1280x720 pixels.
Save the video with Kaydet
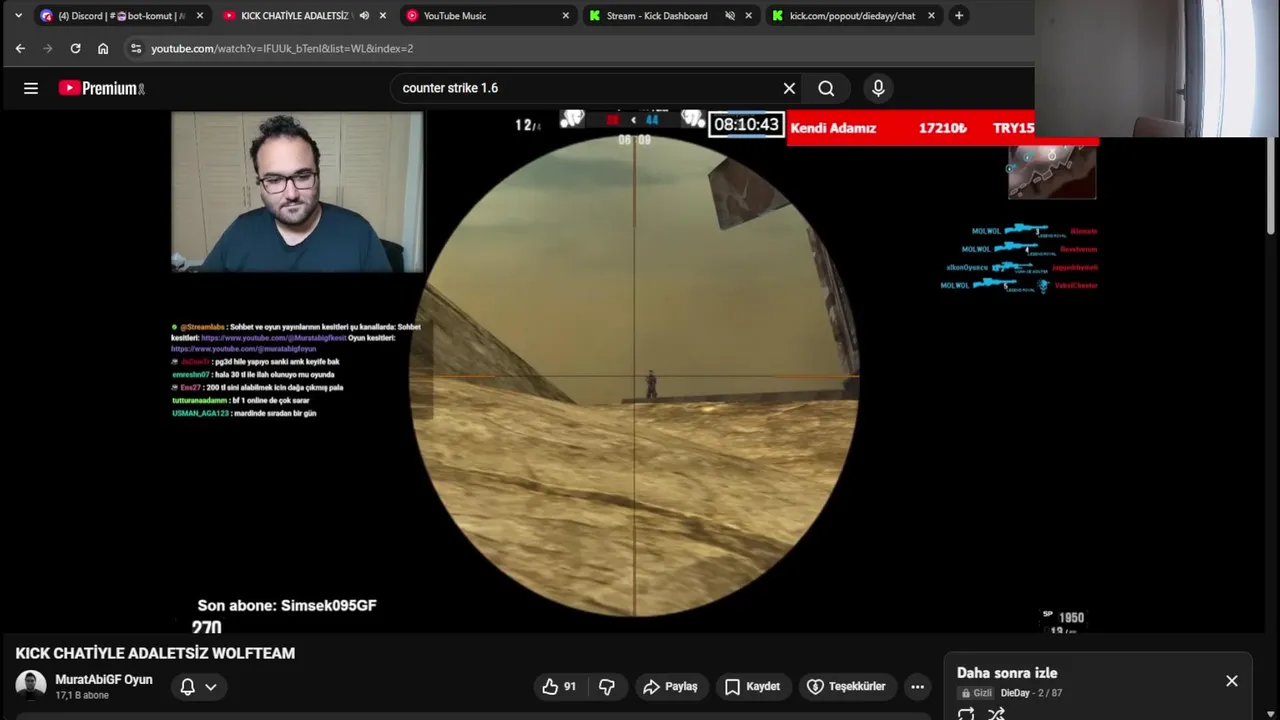tap(752, 687)
